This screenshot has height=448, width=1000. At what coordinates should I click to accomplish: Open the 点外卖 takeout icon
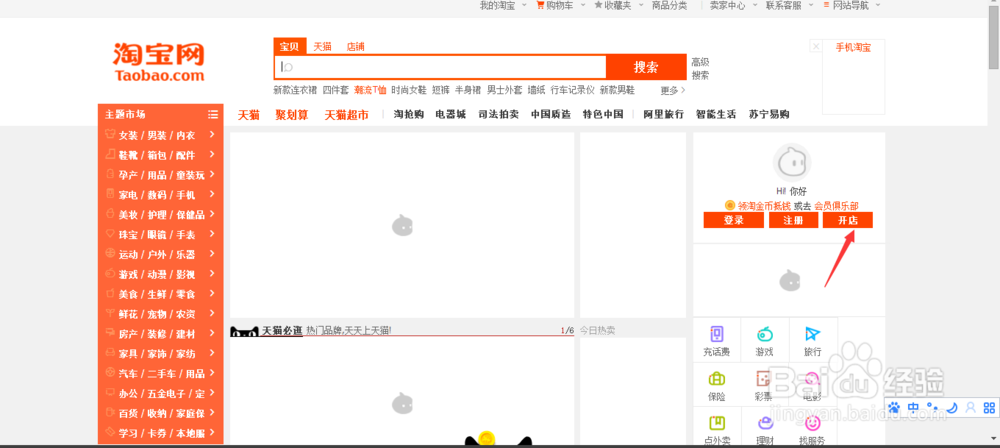[x=717, y=422]
